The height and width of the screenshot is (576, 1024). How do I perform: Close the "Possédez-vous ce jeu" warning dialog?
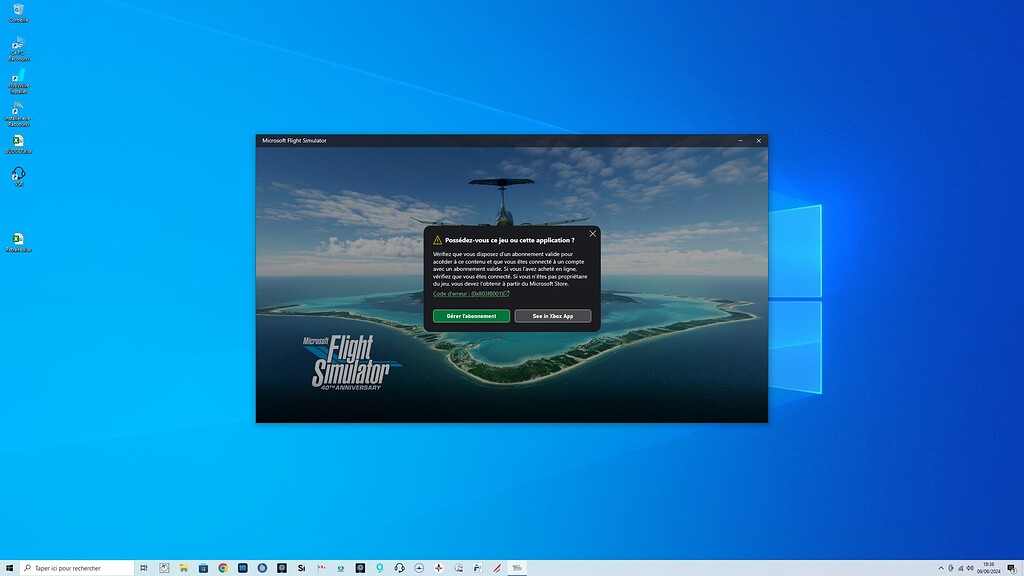tap(592, 233)
